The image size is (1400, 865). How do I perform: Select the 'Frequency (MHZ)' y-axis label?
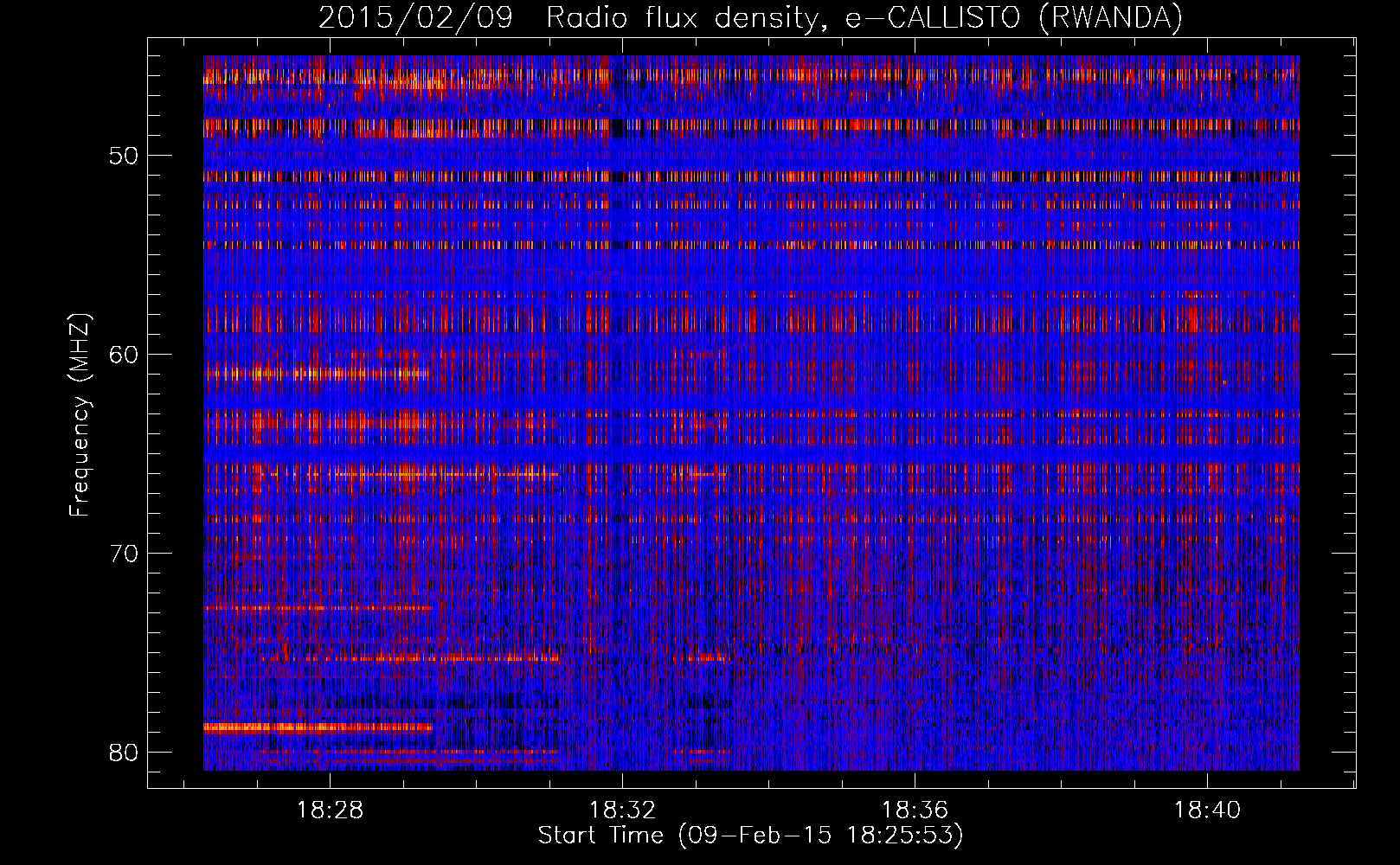coord(80,415)
